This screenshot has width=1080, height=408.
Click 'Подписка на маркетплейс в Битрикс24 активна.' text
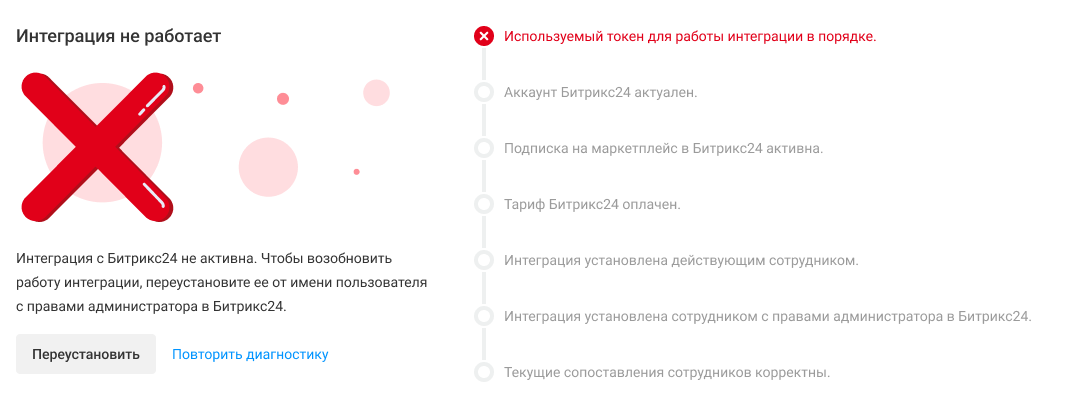[x=663, y=149]
